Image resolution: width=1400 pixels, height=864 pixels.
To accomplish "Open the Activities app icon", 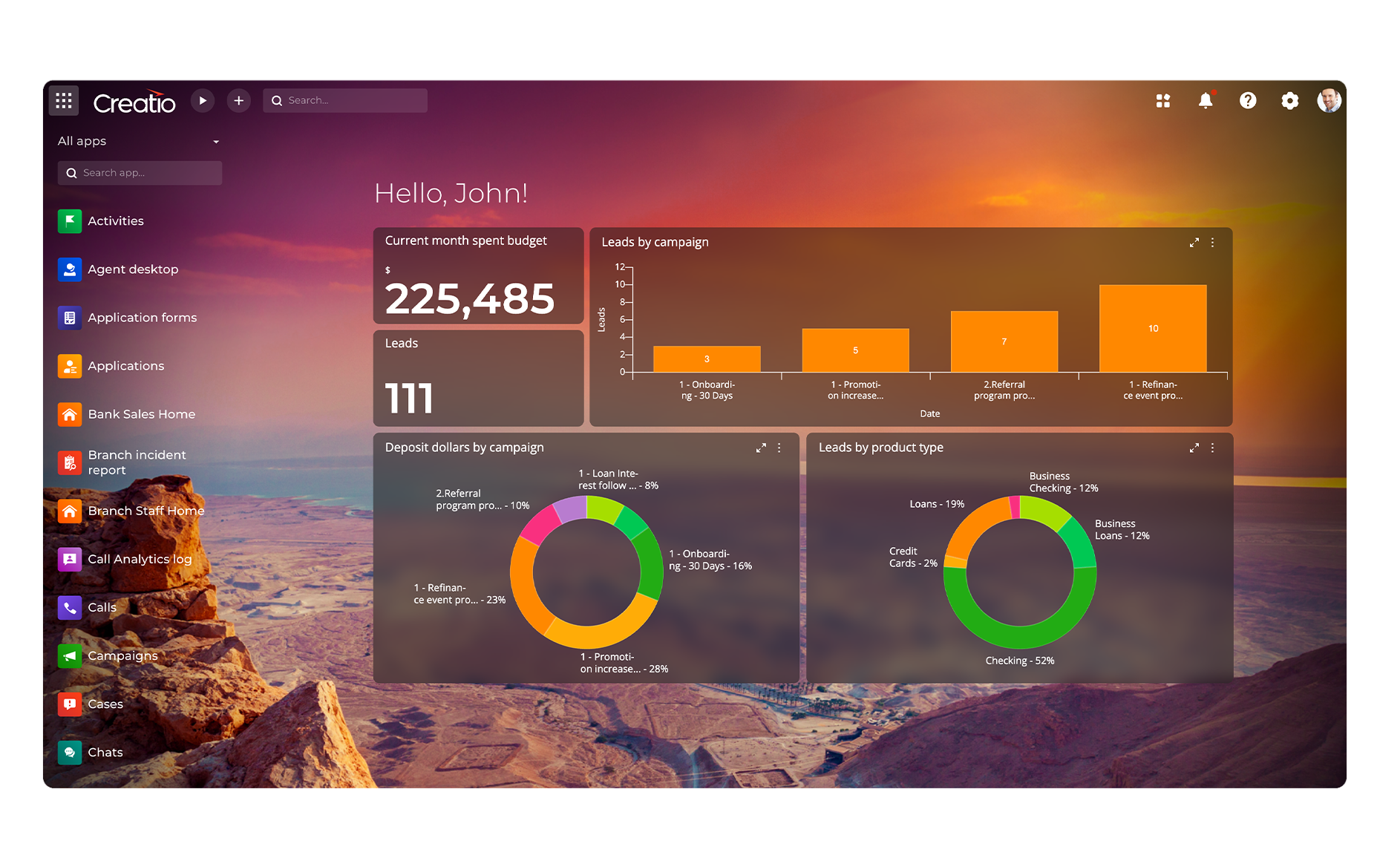I will coord(70,220).
